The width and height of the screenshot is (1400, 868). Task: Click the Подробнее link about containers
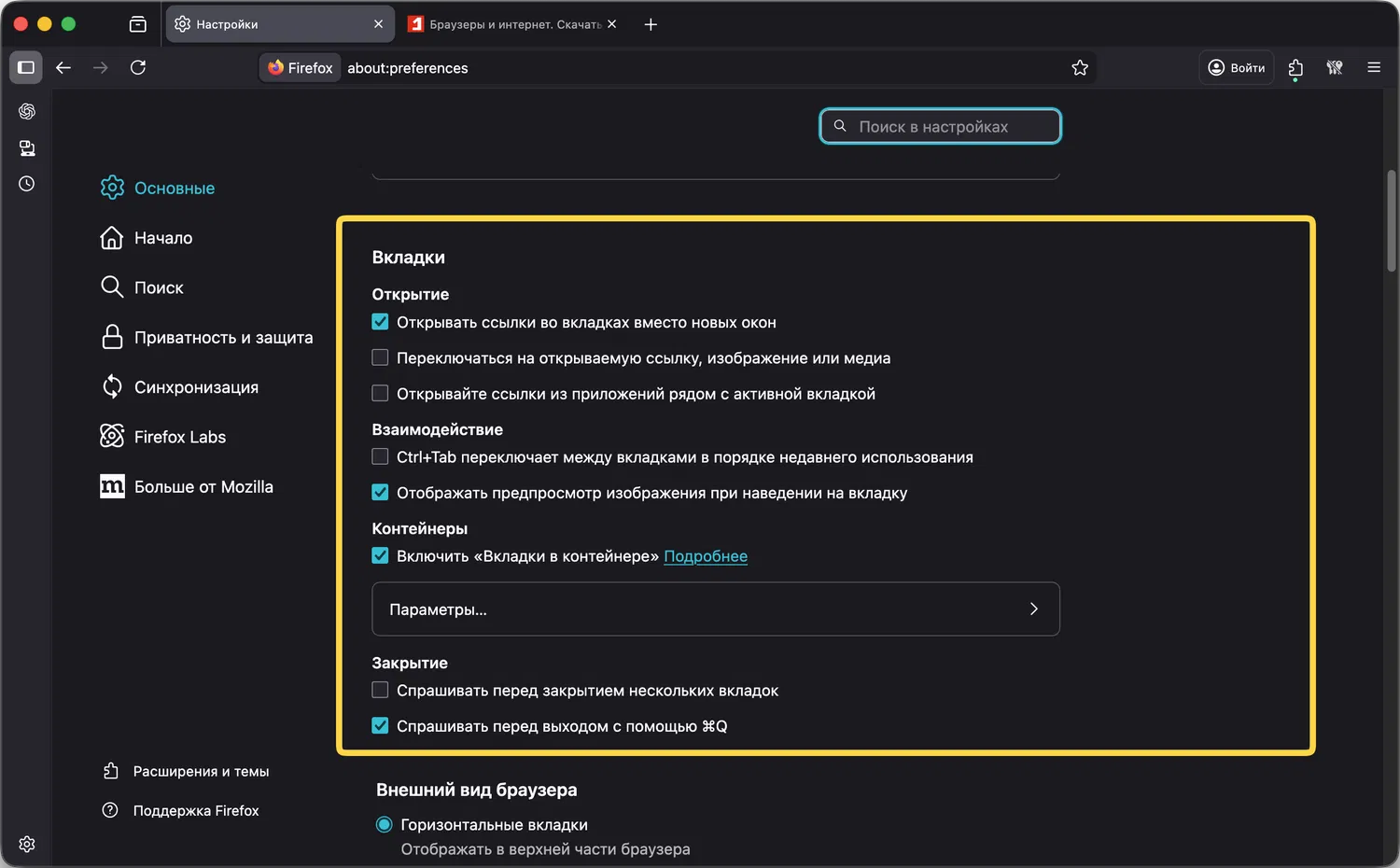706,556
